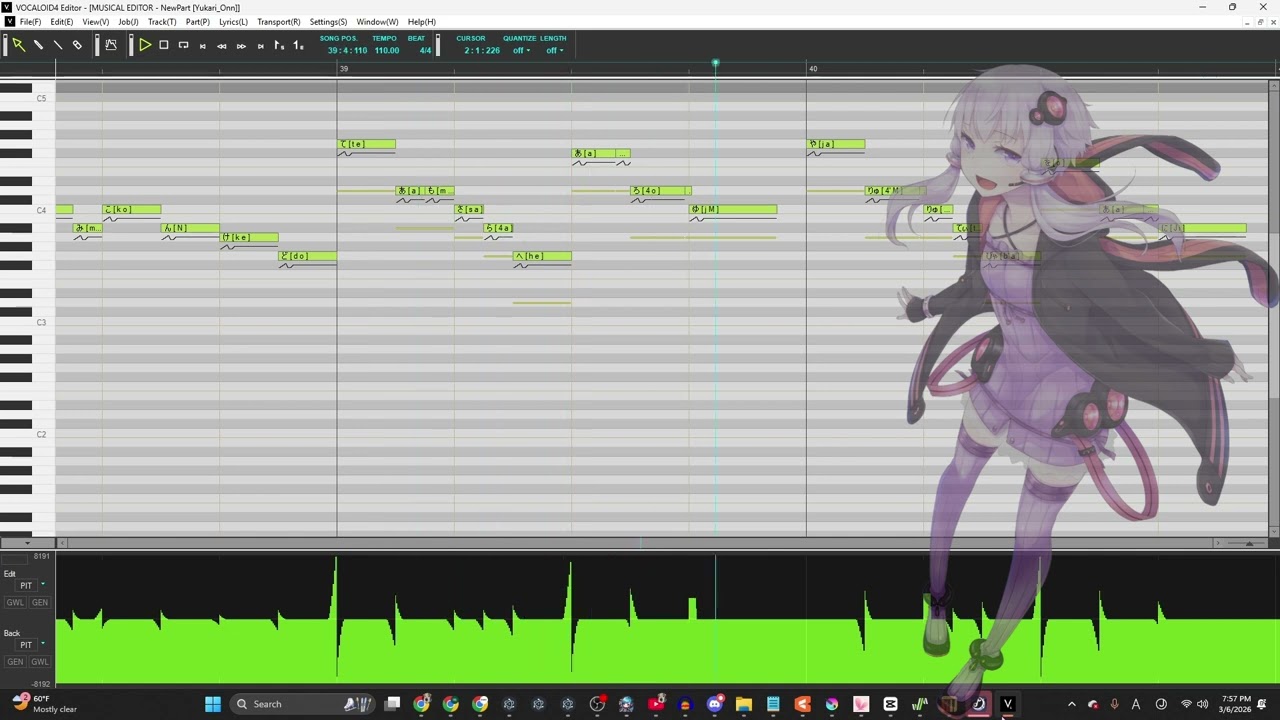Image resolution: width=1280 pixels, height=720 pixels.
Task: Click the taskbar Search box
Action: tap(304, 704)
